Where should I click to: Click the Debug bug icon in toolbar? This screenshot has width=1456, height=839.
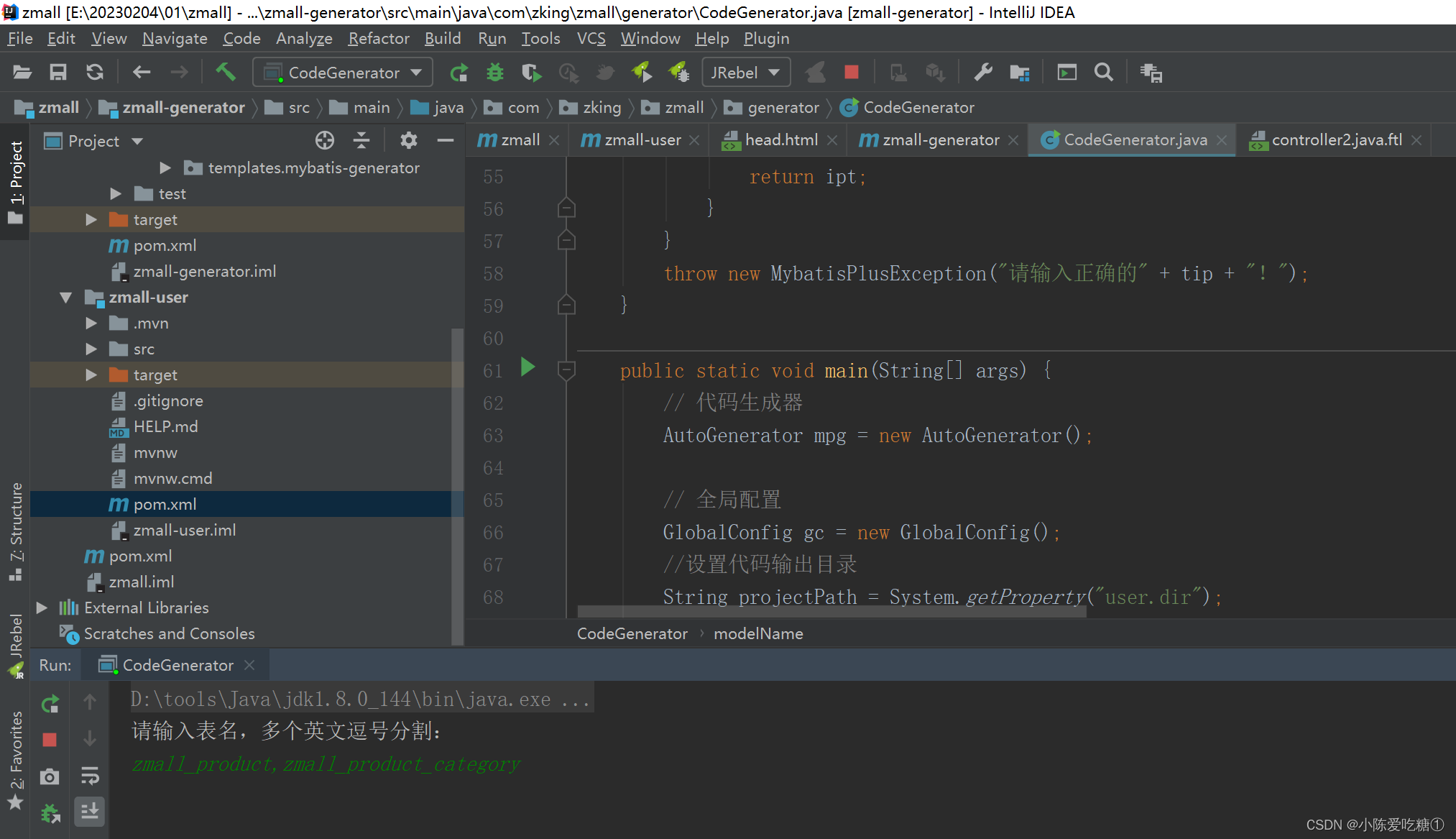pos(495,73)
